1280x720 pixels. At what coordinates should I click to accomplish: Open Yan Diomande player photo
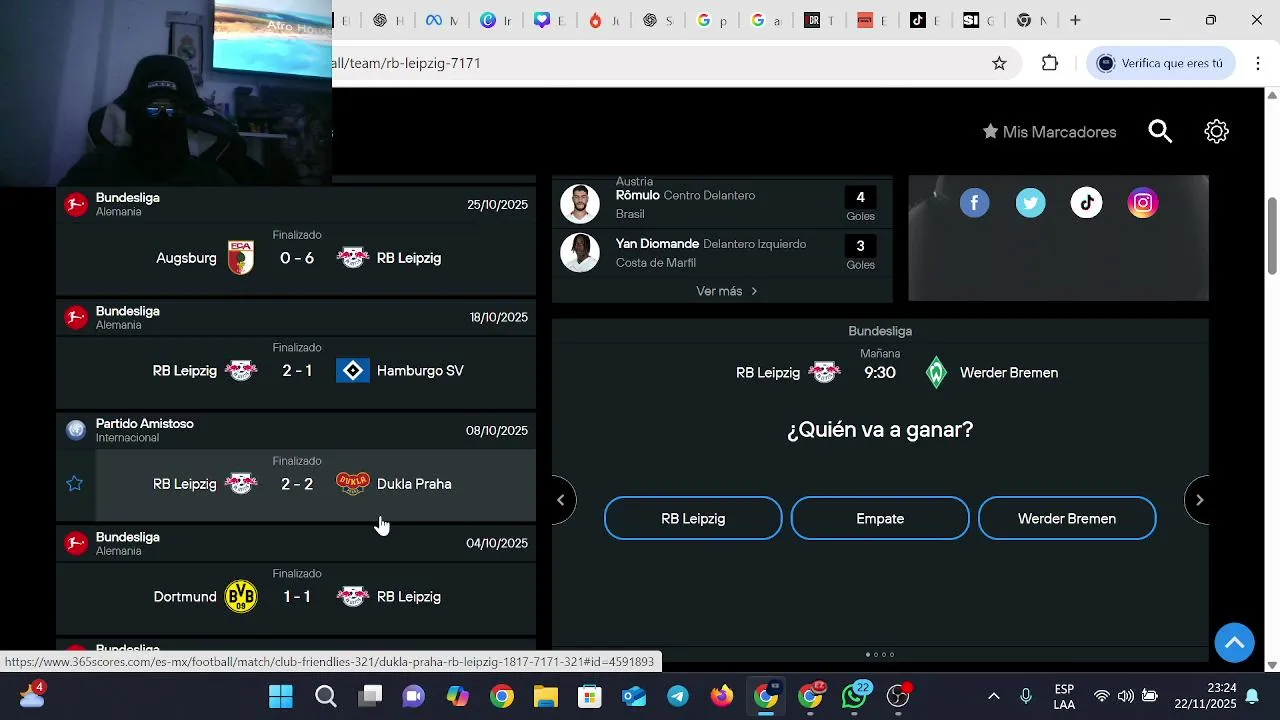tap(580, 253)
